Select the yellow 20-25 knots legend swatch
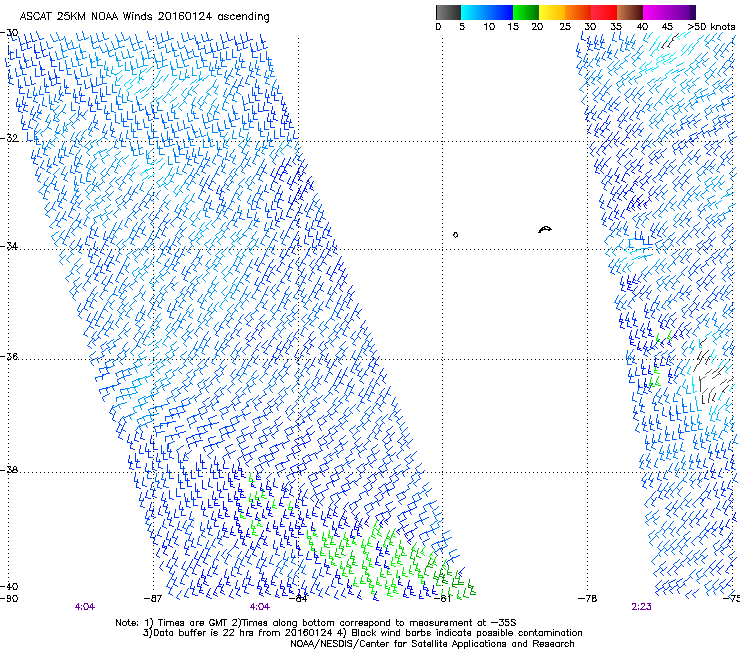 pos(552,12)
